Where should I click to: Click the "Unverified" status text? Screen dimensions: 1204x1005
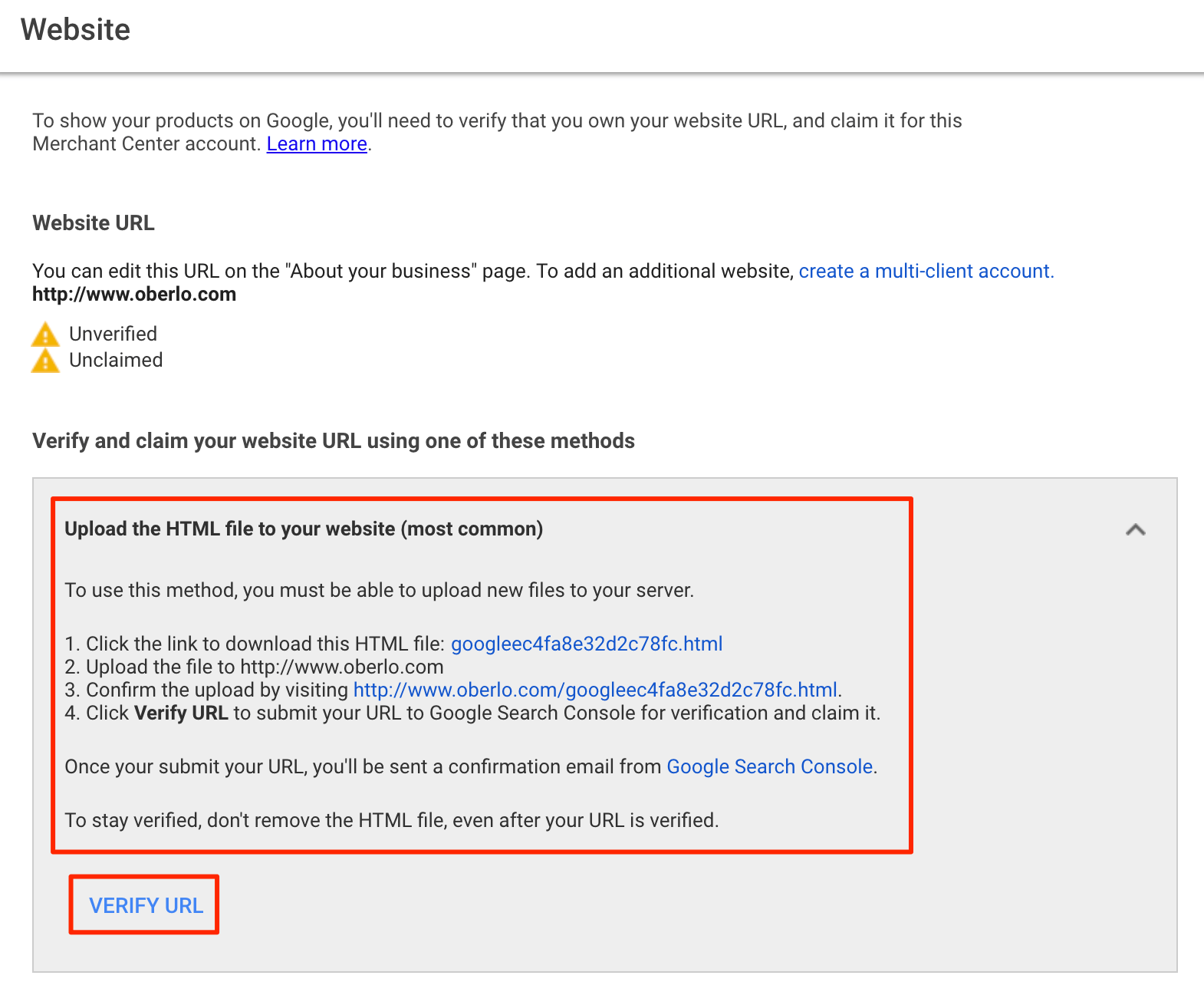tap(113, 334)
